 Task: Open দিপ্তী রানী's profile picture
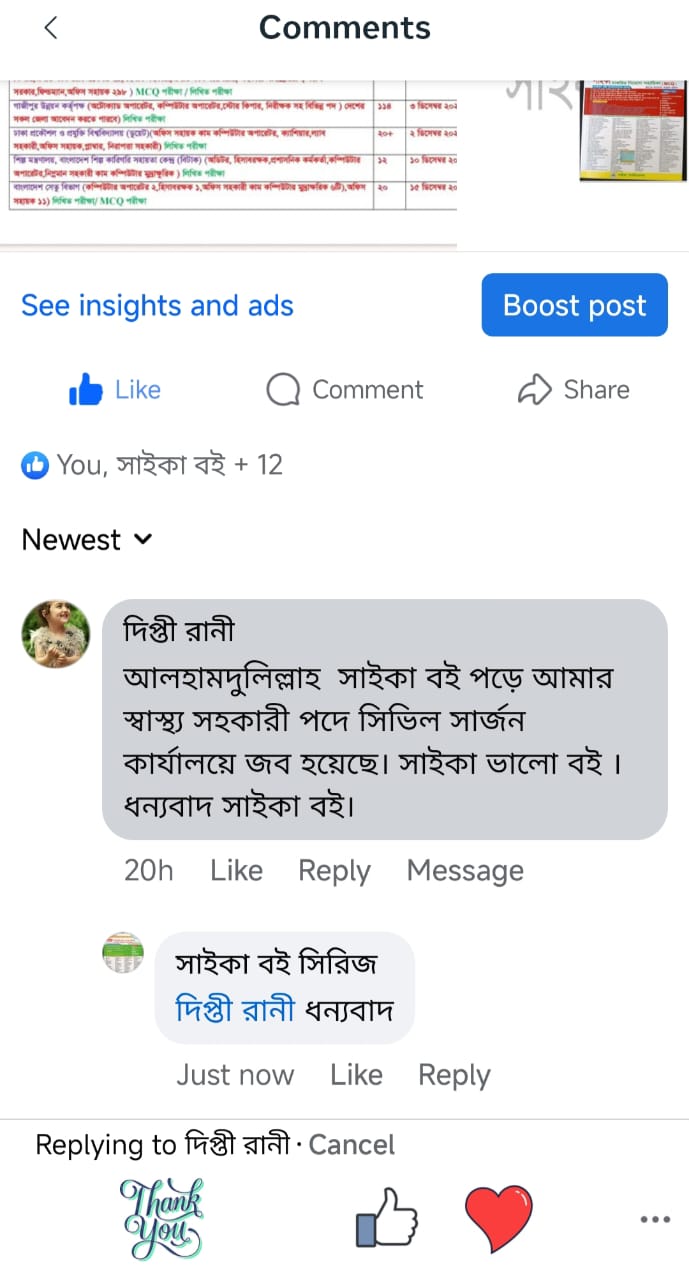pyautogui.click(x=55, y=634)
